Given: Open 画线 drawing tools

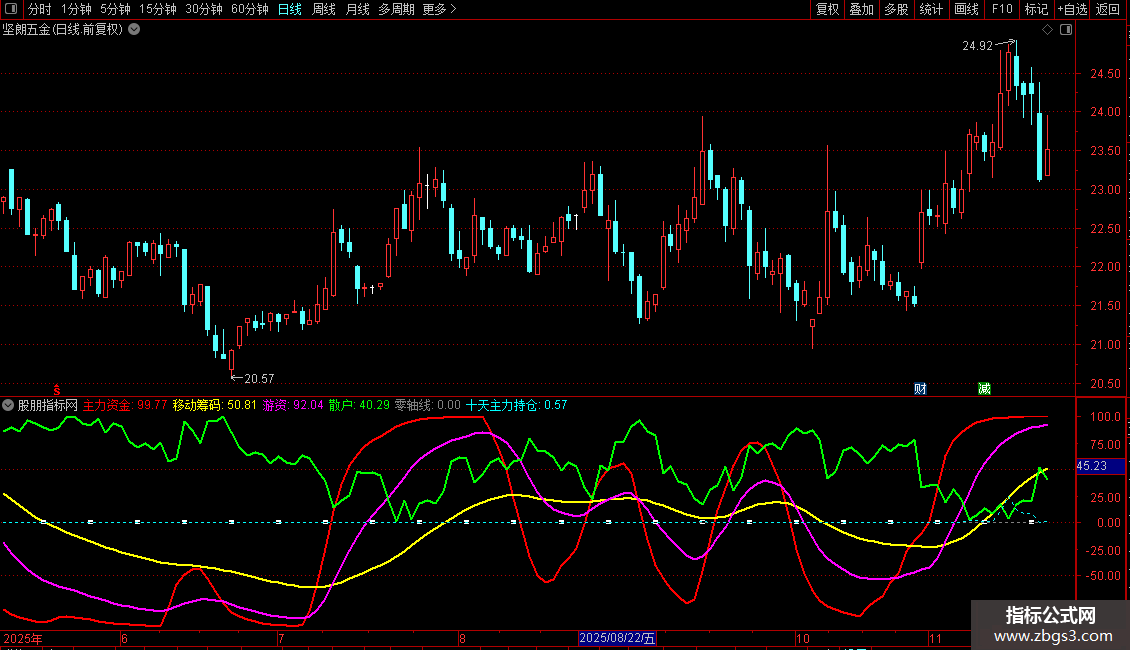Looking at the screenshot, I should point(966,9).
